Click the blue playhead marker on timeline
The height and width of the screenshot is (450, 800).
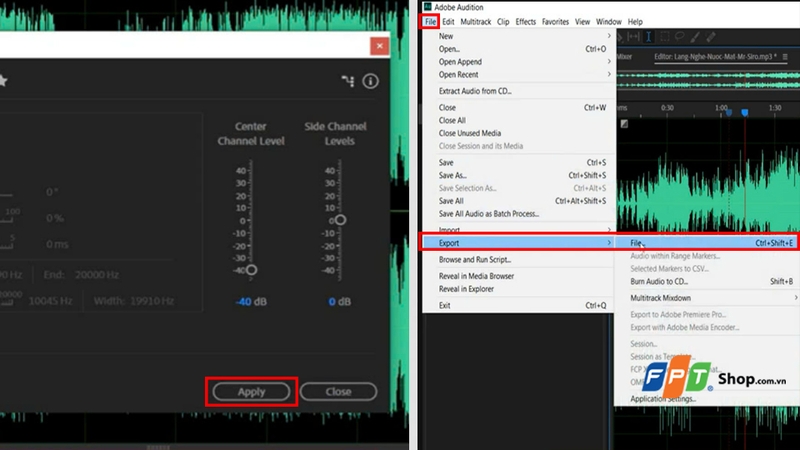coord(745,113)
